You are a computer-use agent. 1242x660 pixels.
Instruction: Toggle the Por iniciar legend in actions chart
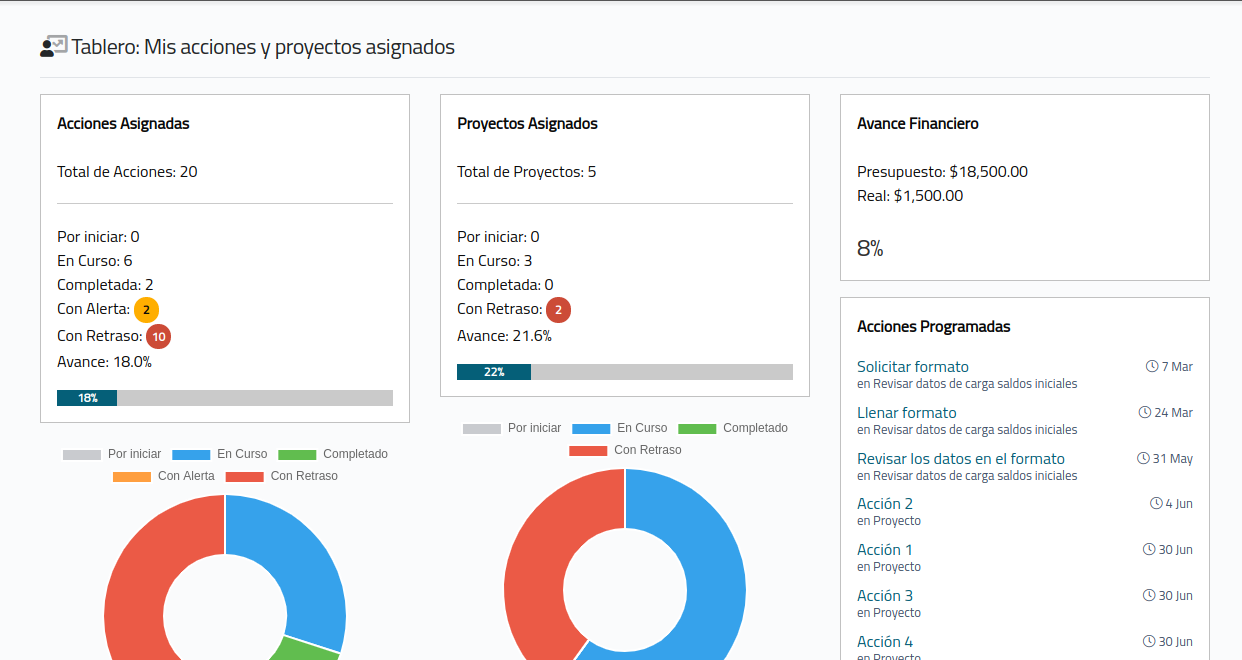click(112, 454)
